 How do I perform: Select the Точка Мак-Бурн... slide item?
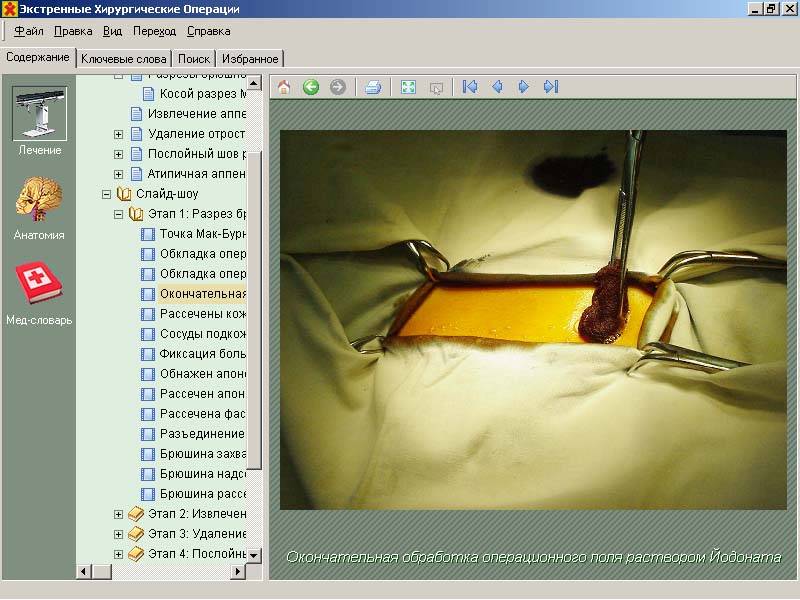click(x=202, y=234)
